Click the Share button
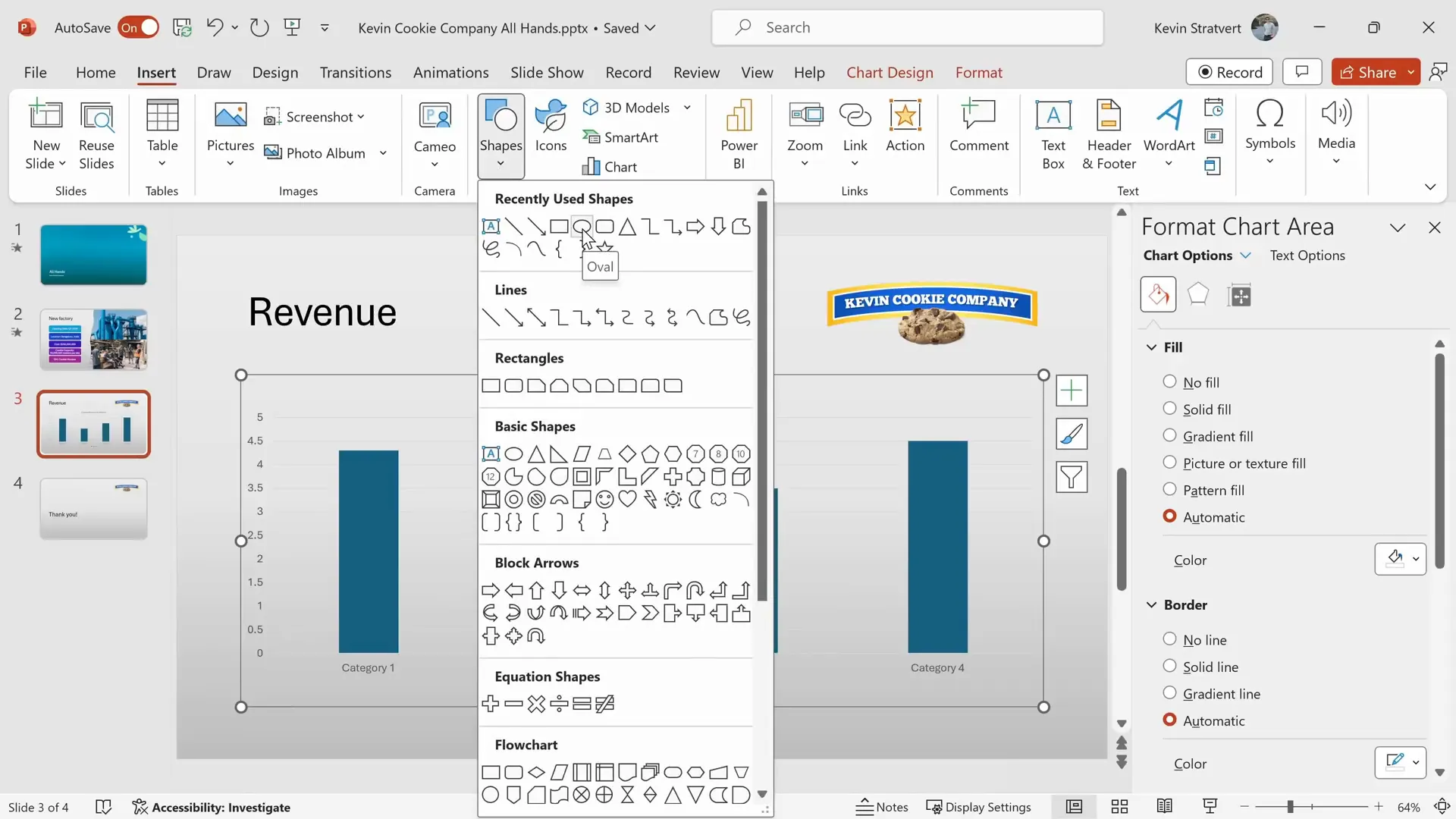 click(x=1368, y=72)
